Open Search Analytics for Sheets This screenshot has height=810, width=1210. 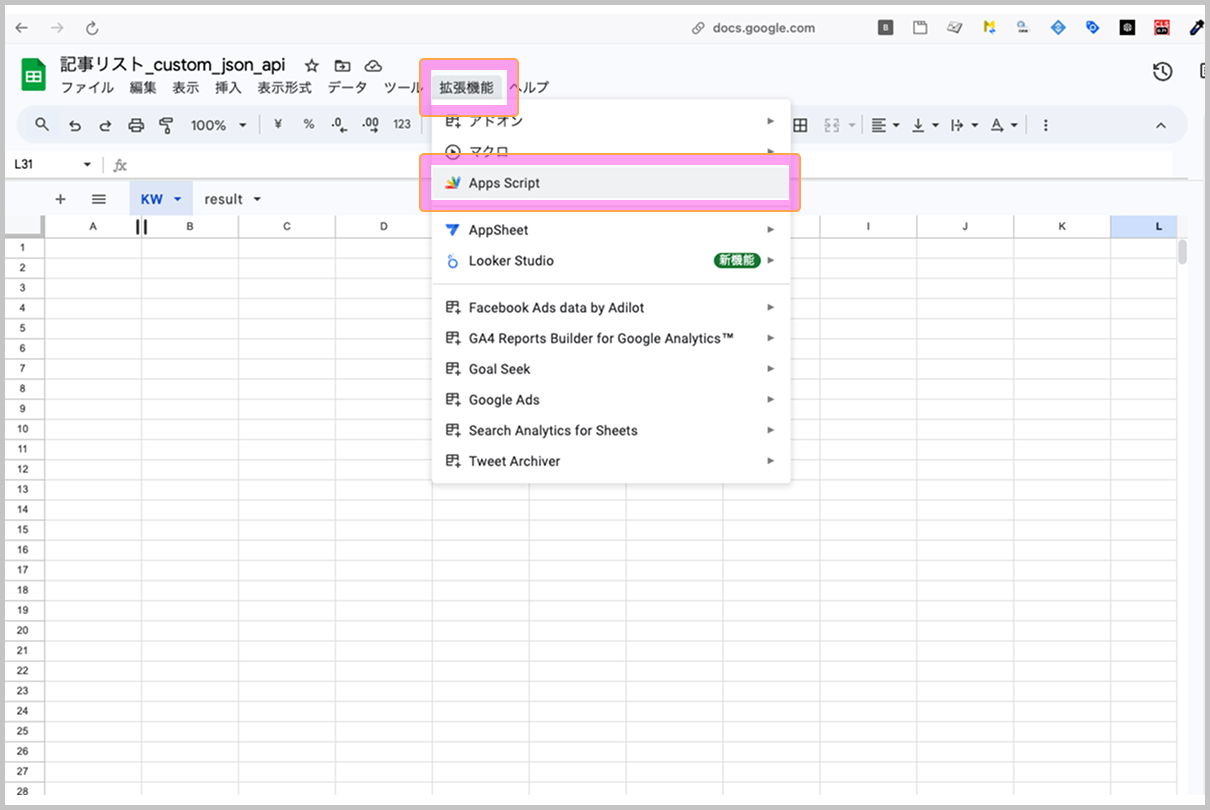[x=610, y=431]
